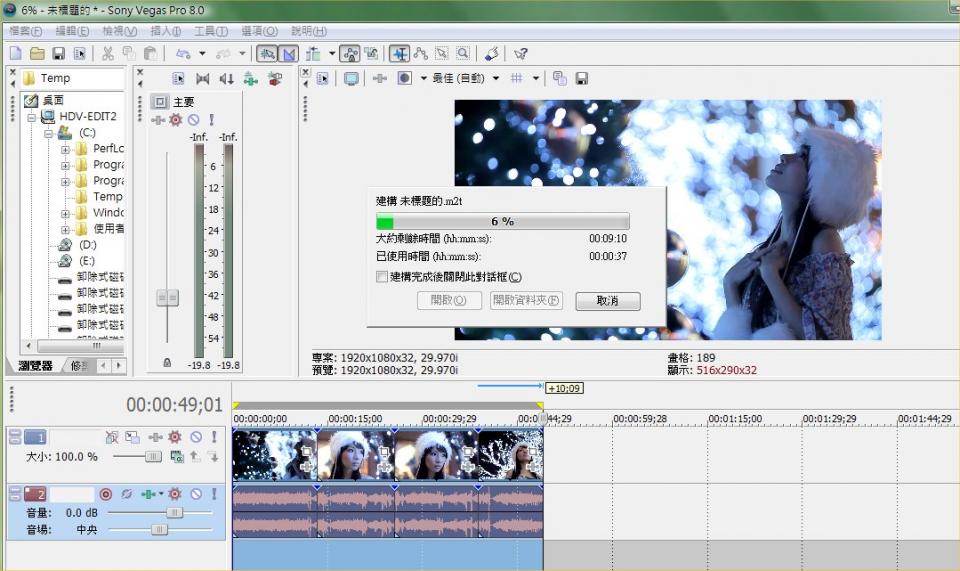This screenshot has width=960, height=571.
Task: Click Make Compositing Child icon on track 1
Action: click(x=213, y=456)
